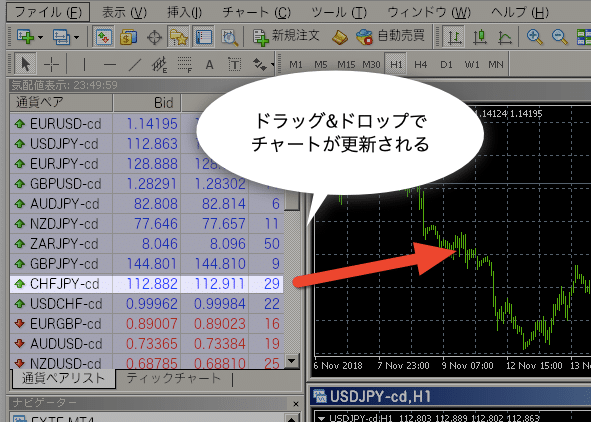
Task: Select the H4 timeframe button
Action: [x=420, y=64]
